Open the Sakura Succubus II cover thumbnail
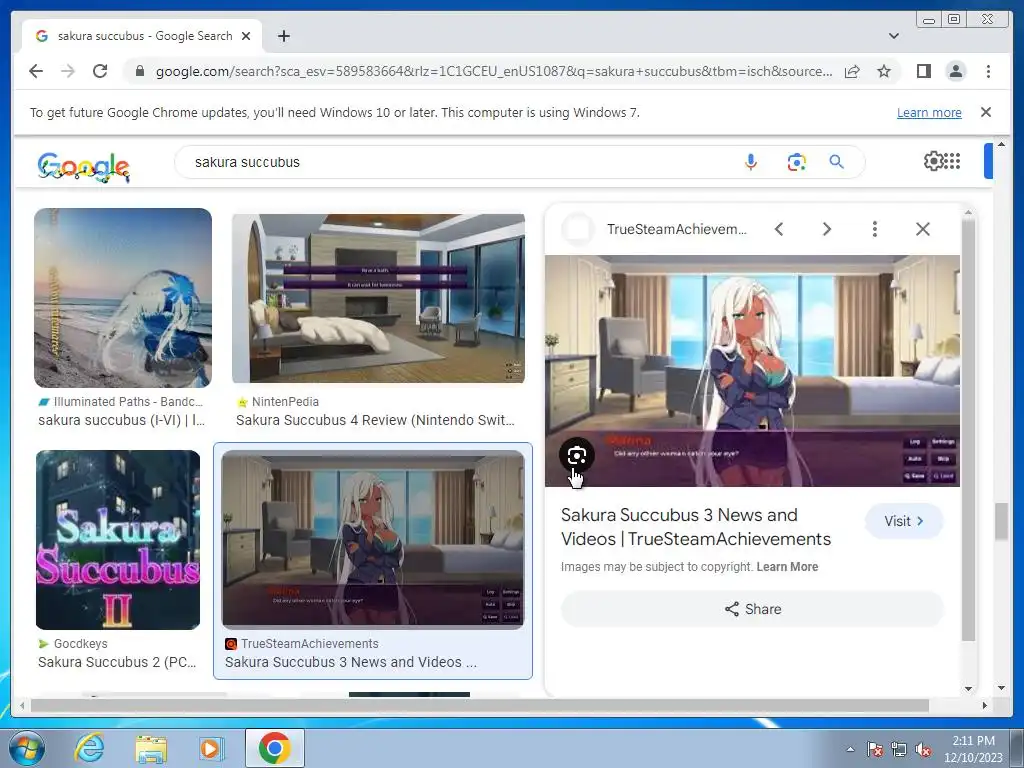The width and height of the screenshot is (1024, 768). pos(118,539)
